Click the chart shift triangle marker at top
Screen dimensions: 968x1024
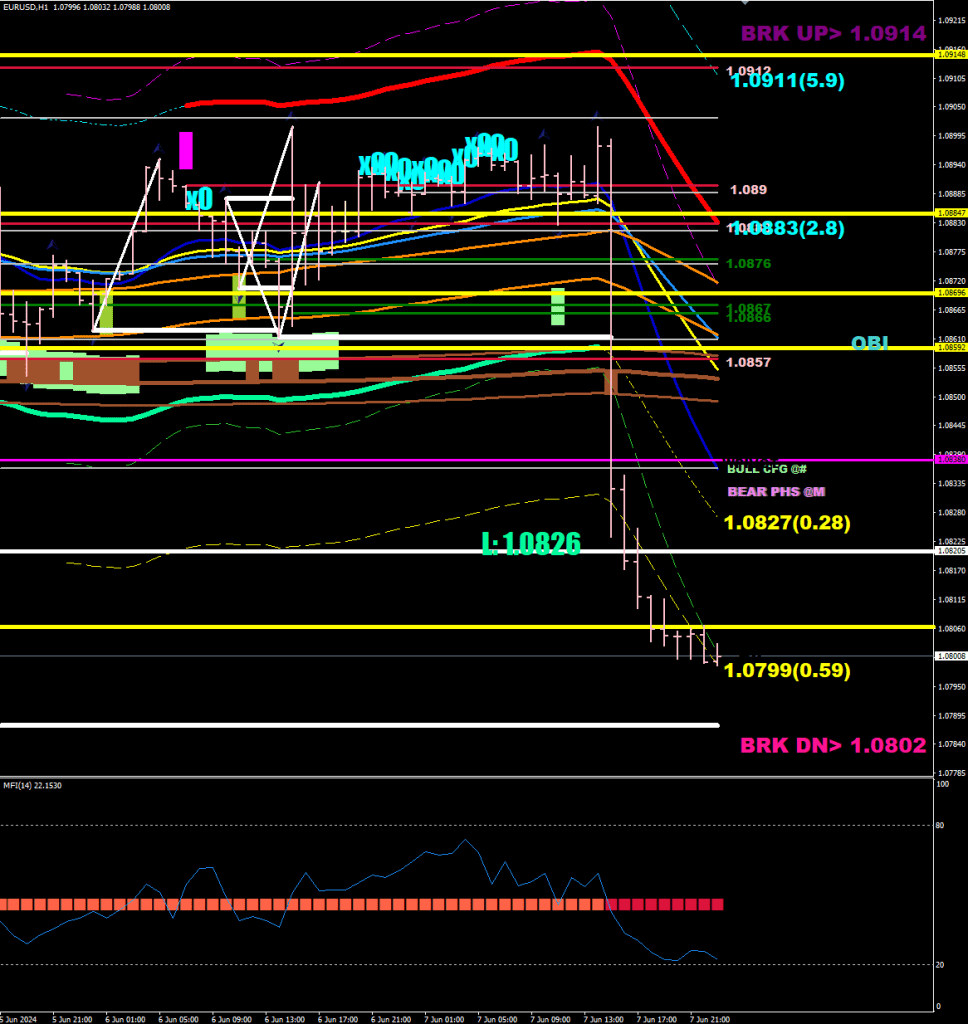pyautogui.click(x=744, y=4)
